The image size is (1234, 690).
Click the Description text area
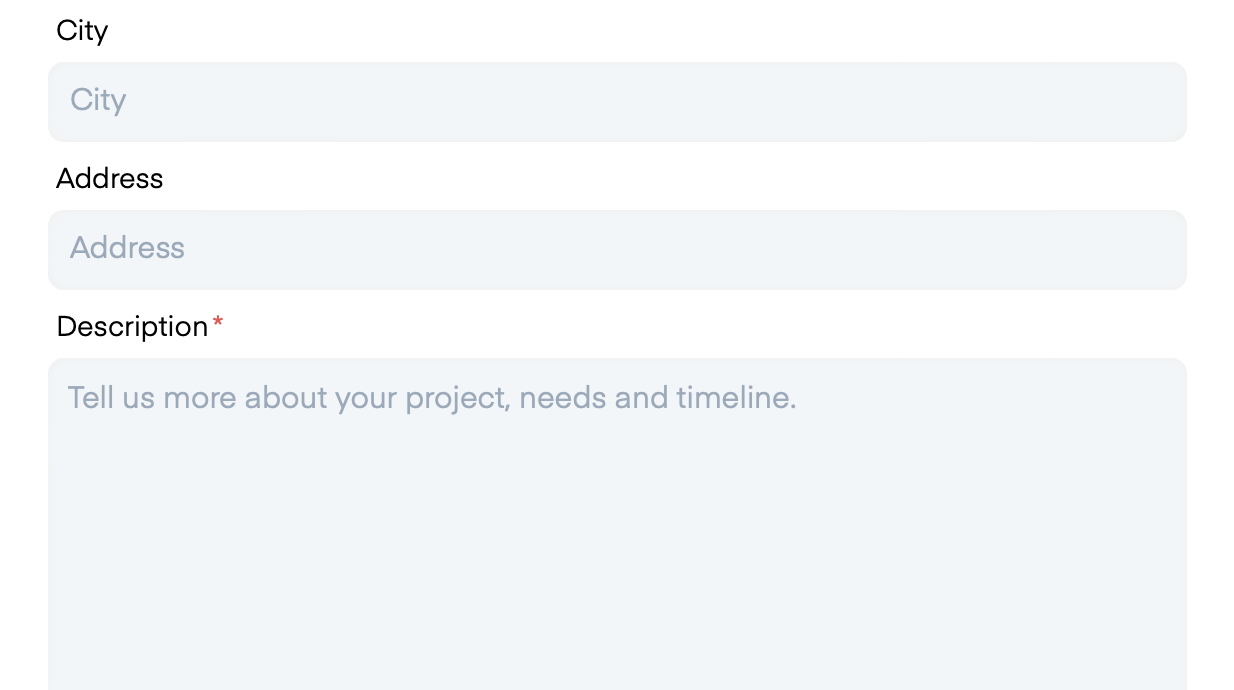point(617,524)
